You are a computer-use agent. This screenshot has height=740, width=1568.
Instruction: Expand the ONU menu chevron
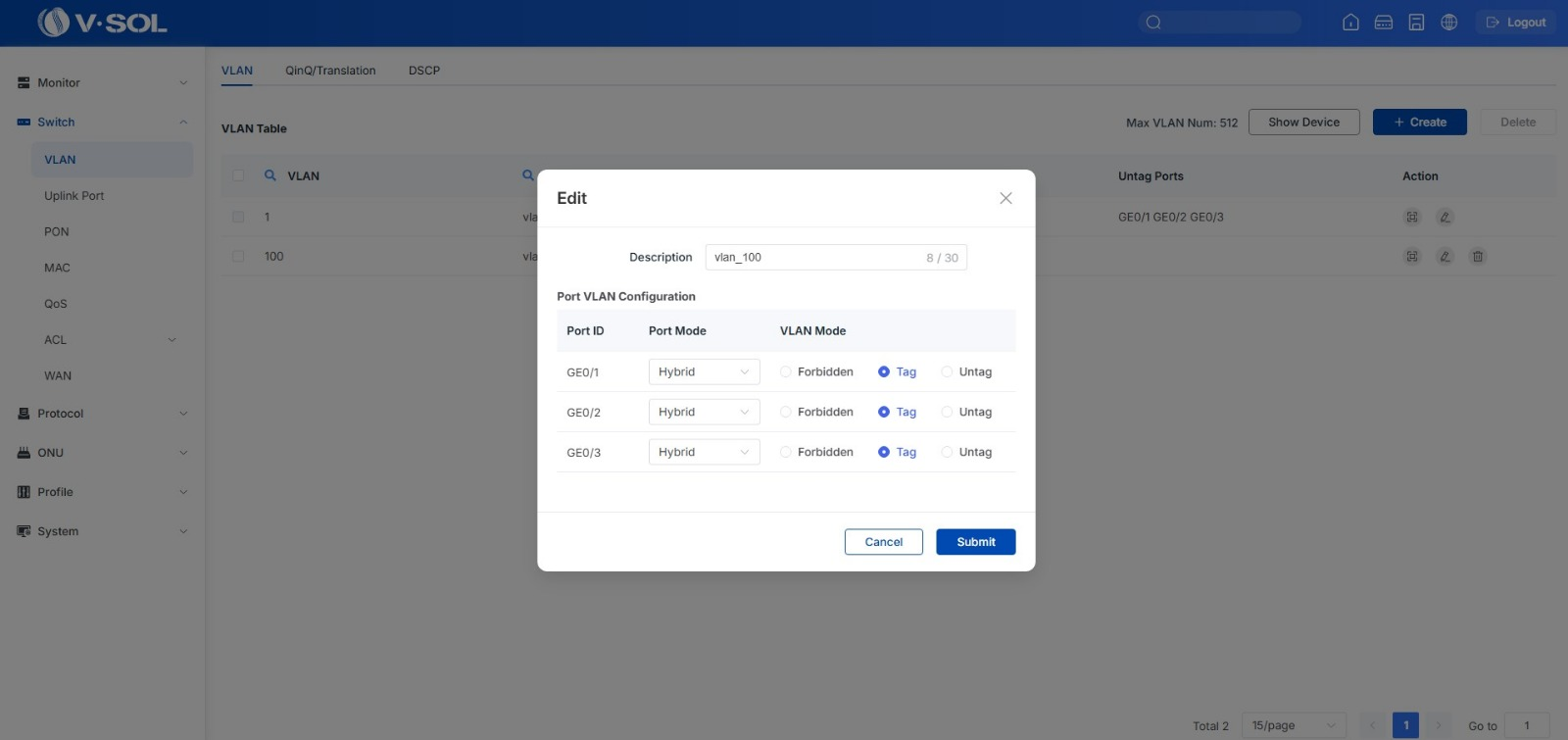pos(183,453)
